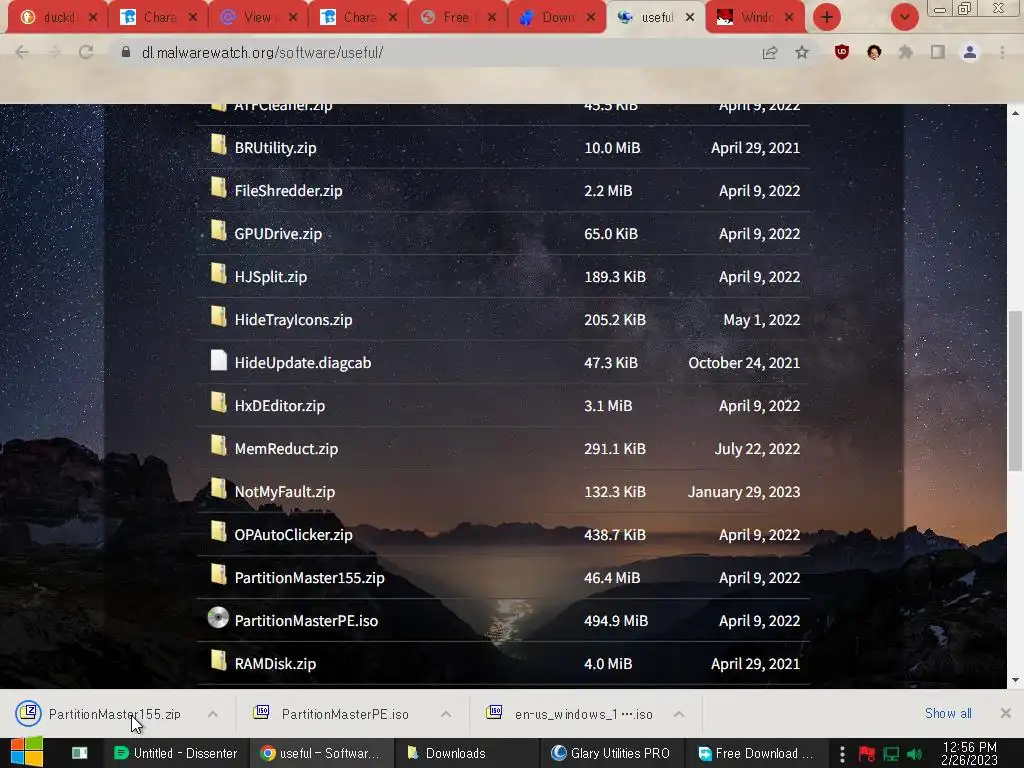Toggle the browser side panel icon
The width and height of the screenshot is (1024, 768).
(x=938, y=52)
